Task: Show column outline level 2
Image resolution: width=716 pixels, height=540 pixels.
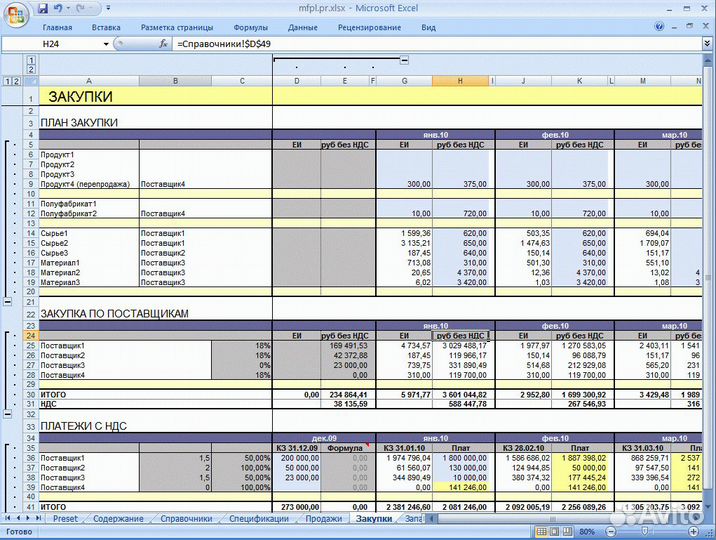Action: (31, 70)
